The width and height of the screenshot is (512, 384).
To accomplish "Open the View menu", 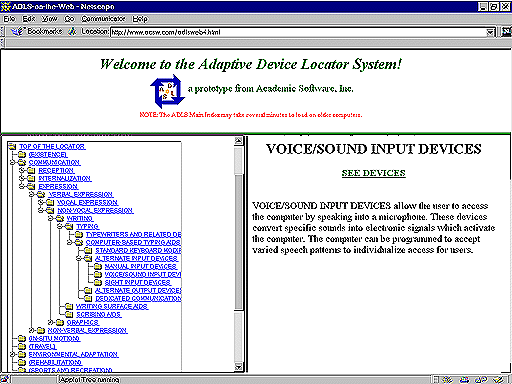I will [x=49, y=19].
